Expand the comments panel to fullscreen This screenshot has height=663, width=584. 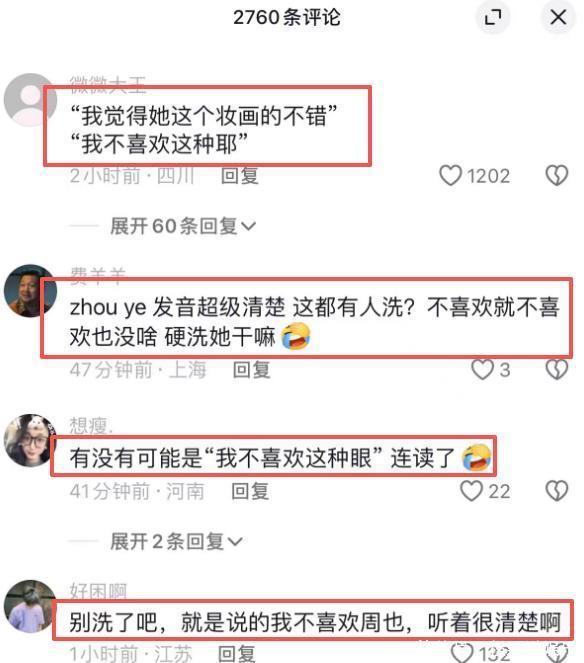point(493,18)
